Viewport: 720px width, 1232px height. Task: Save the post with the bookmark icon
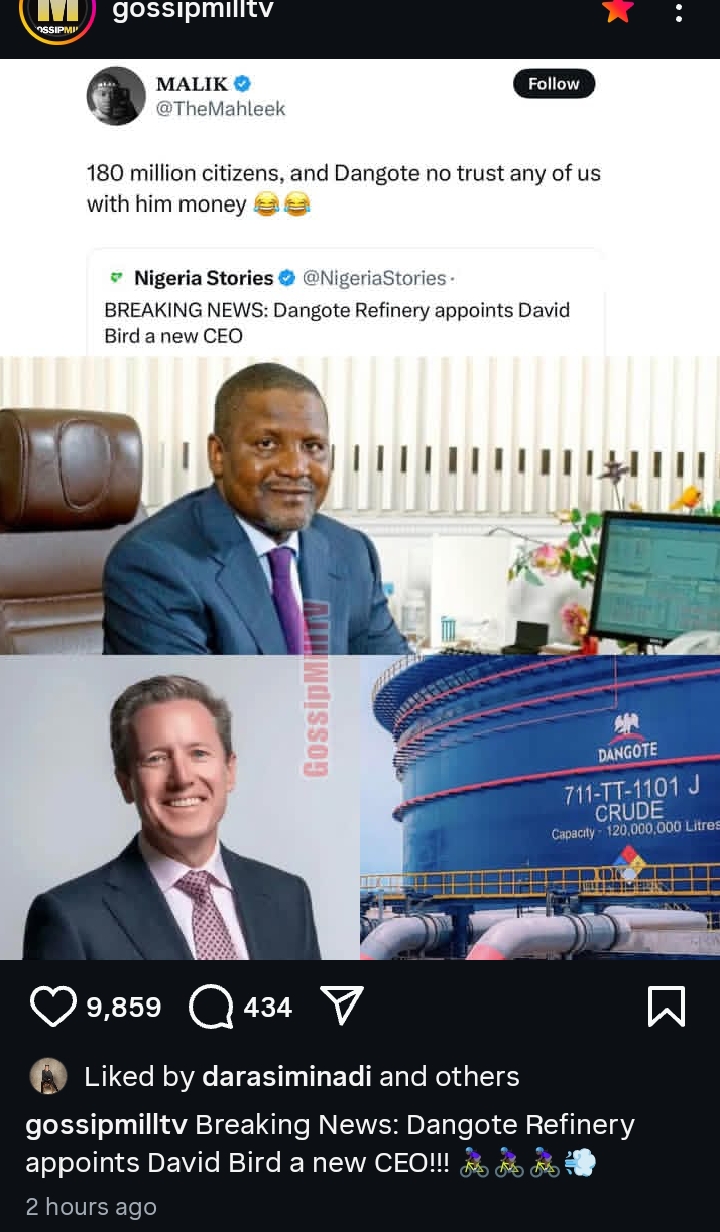[666, 1006]
